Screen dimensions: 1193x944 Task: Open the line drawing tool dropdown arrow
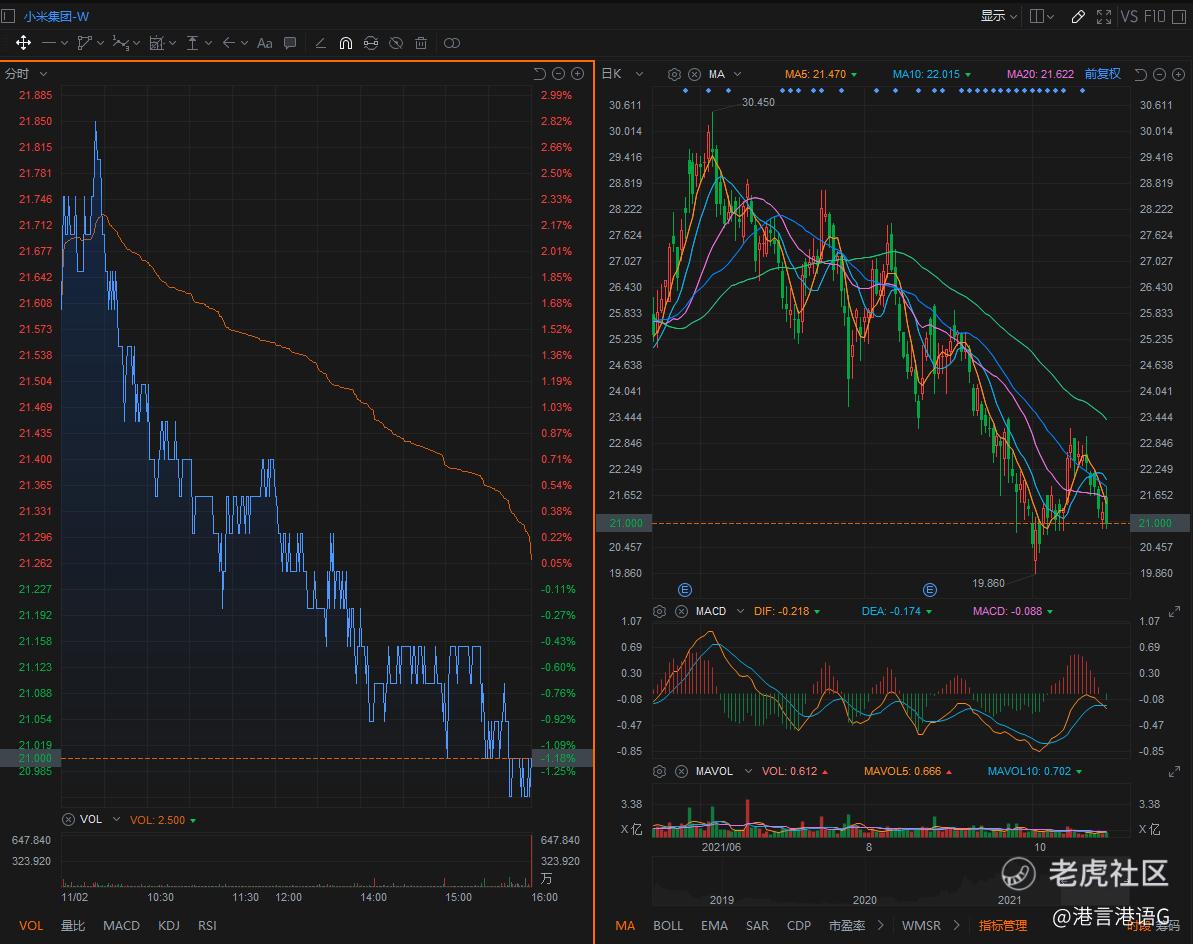pyautogui.click(x=64, y=43)
